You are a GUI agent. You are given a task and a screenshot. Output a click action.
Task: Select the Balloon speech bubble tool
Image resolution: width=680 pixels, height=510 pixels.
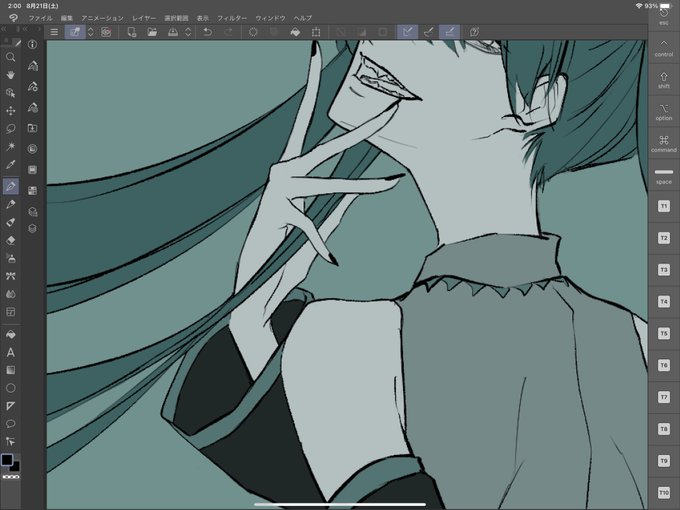(10, 423)
